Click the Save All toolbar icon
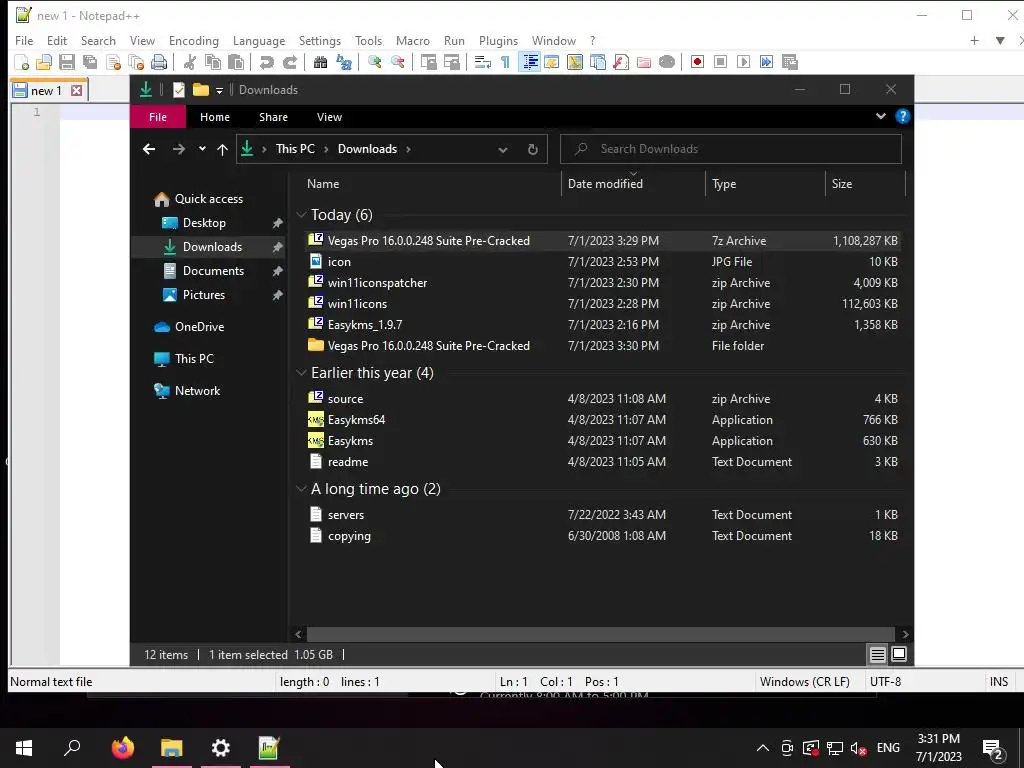This screenshot has width=1024, height=768. pos(90,62)
